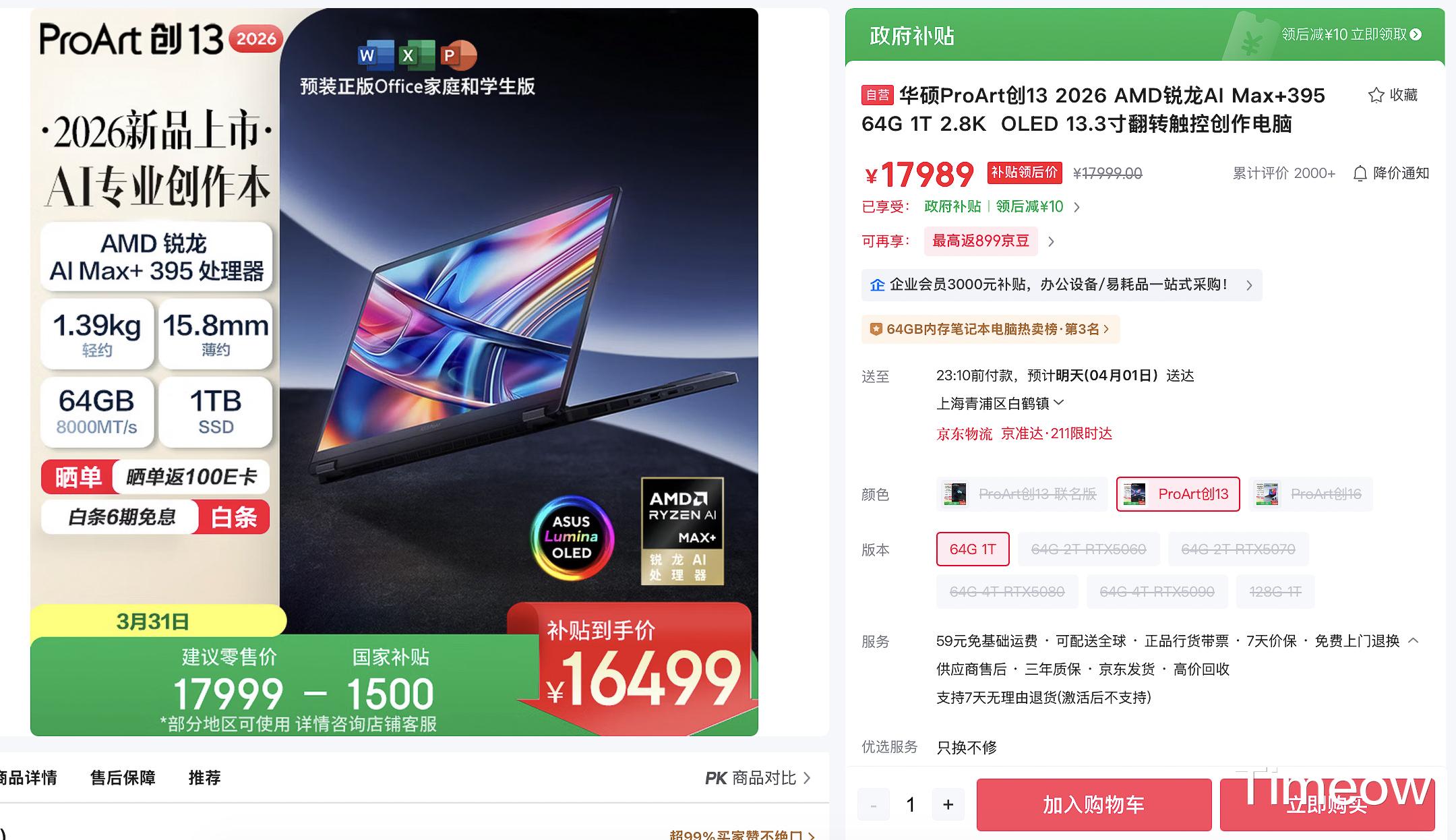This screenshot has width=1456, height=840.
Task: Click the badge icon on 64GB hot-selling ranking
Action: click(876, 329)
